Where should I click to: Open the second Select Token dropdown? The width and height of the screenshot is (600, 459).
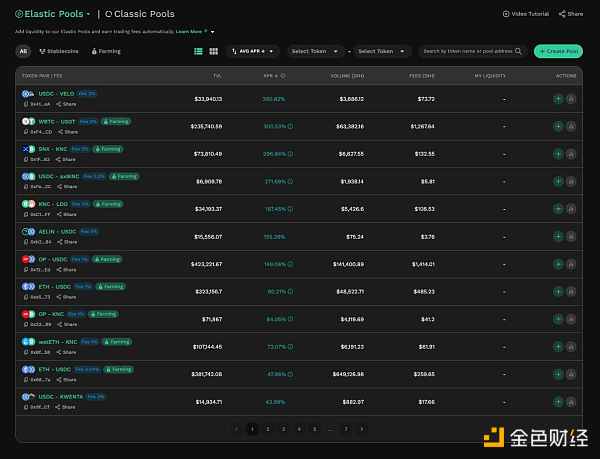tap(382, 51)
